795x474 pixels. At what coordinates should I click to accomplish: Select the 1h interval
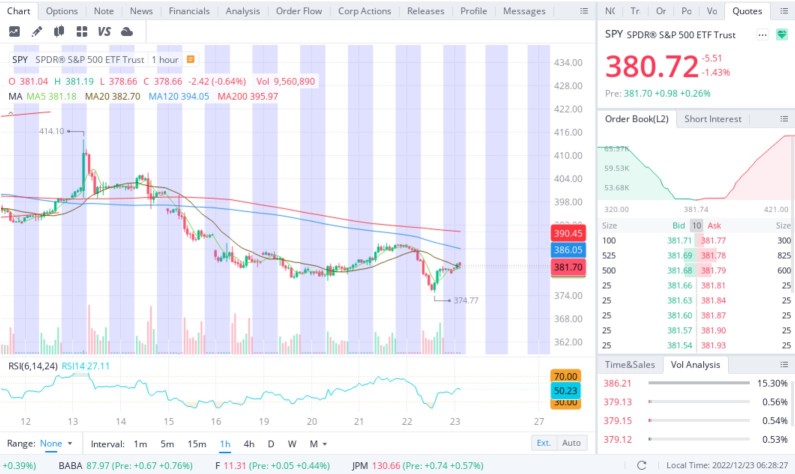point(225,444)
